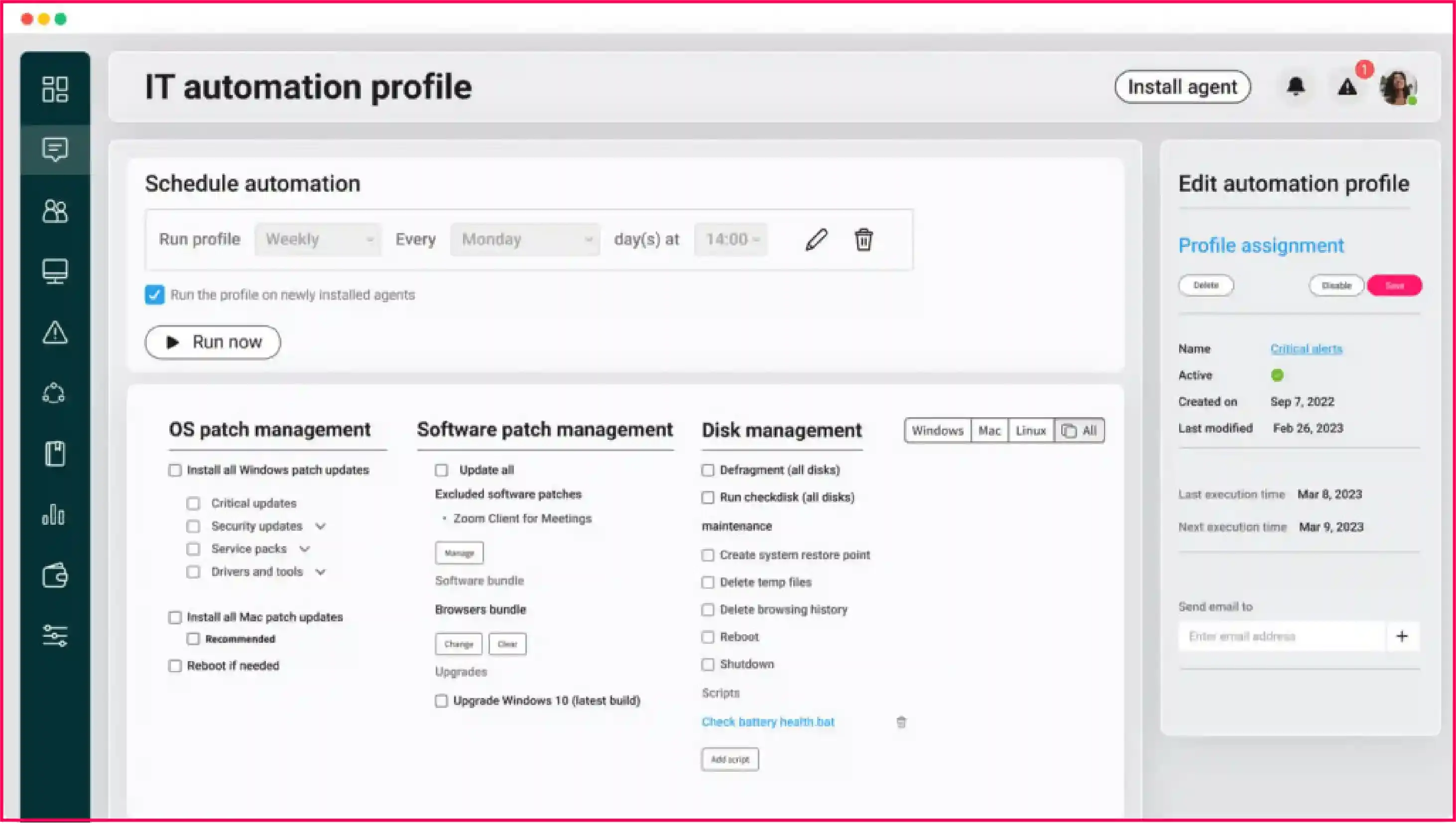Viewport: 1456px width, 823px height.
Task: Open the Critical alerts name link
Action: [x=1306, y=349]
